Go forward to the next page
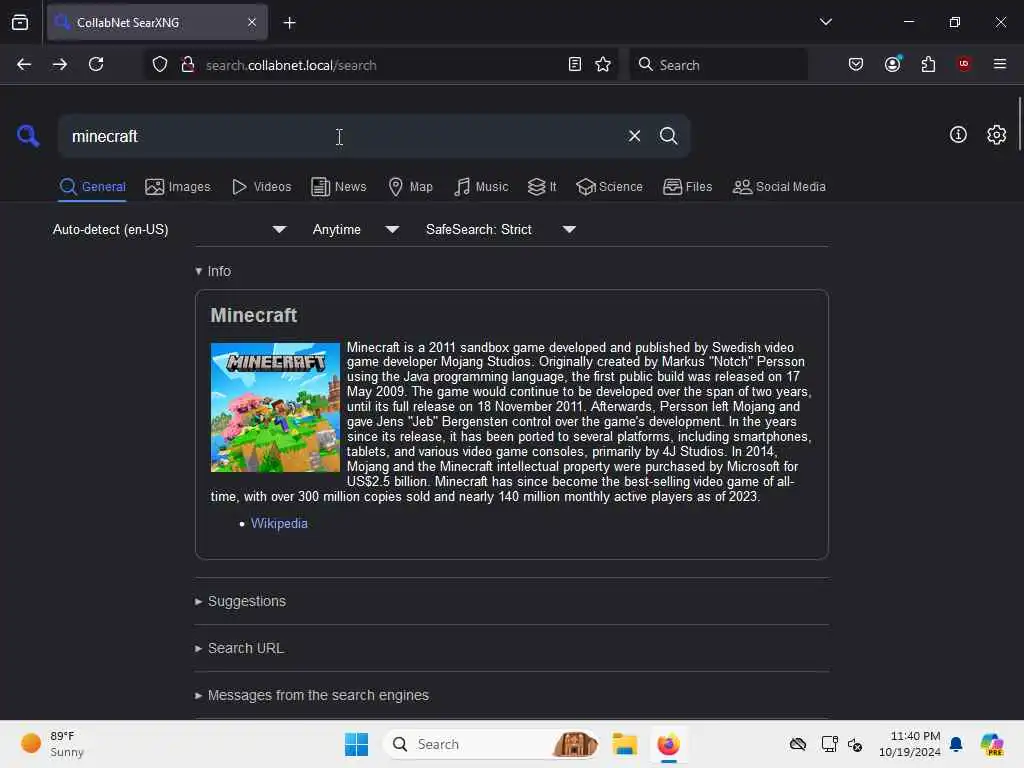 59,65
